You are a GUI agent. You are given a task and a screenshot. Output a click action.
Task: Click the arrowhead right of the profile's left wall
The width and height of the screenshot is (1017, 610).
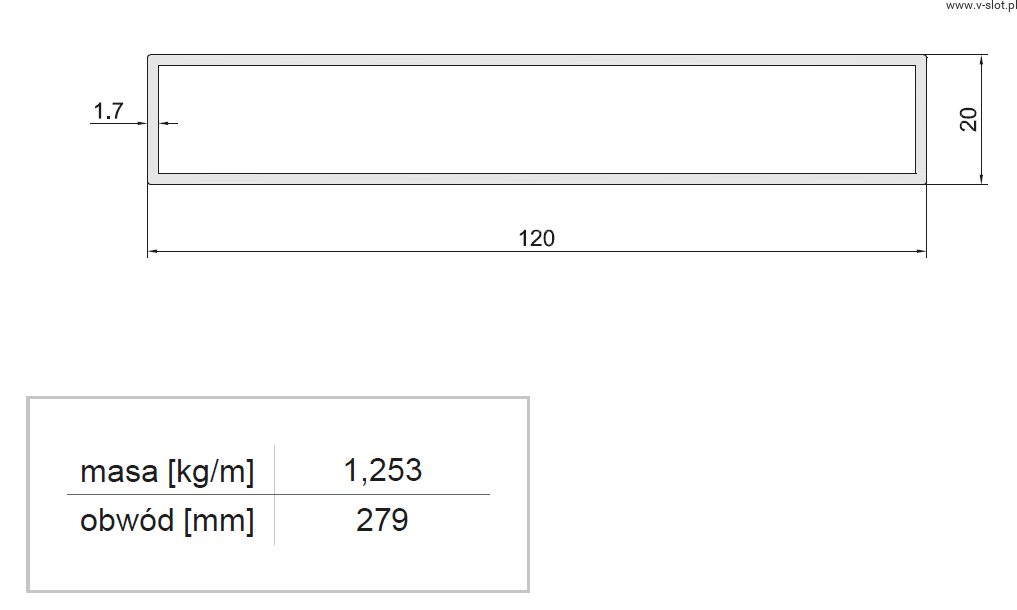pyautogui.click(x=165, y=123)
